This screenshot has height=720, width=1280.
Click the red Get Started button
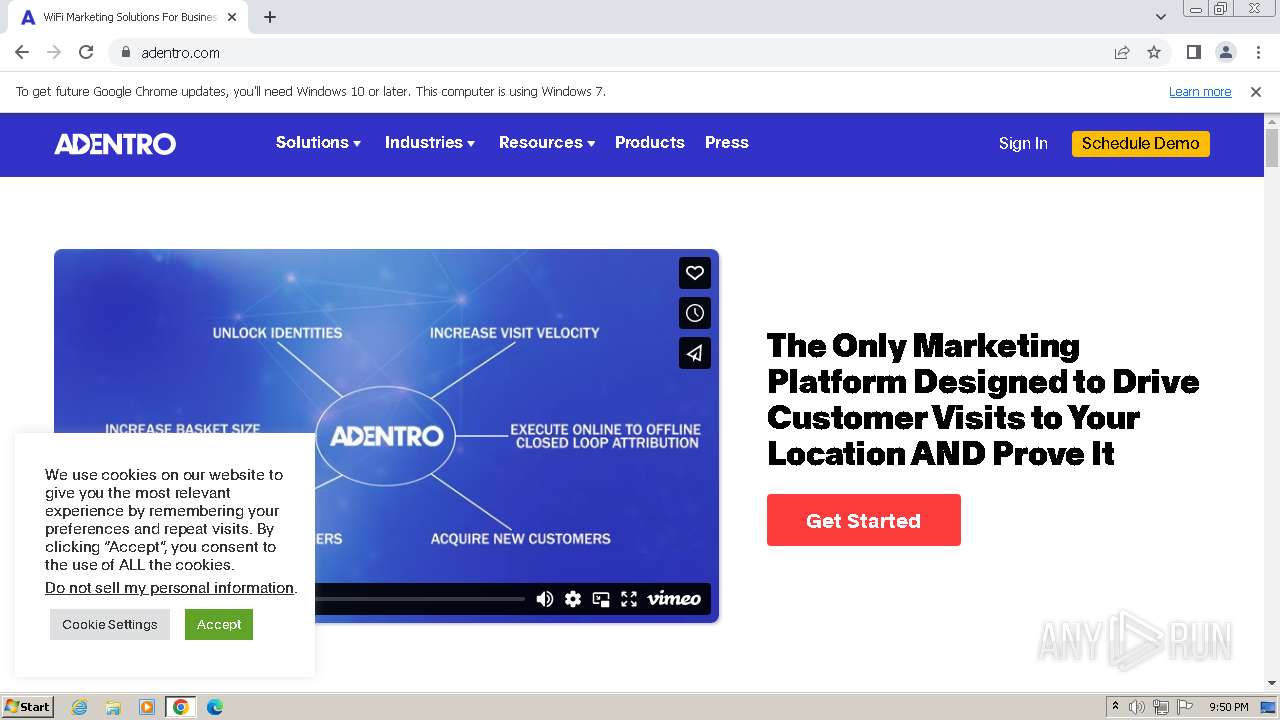[x=864, y=520]
